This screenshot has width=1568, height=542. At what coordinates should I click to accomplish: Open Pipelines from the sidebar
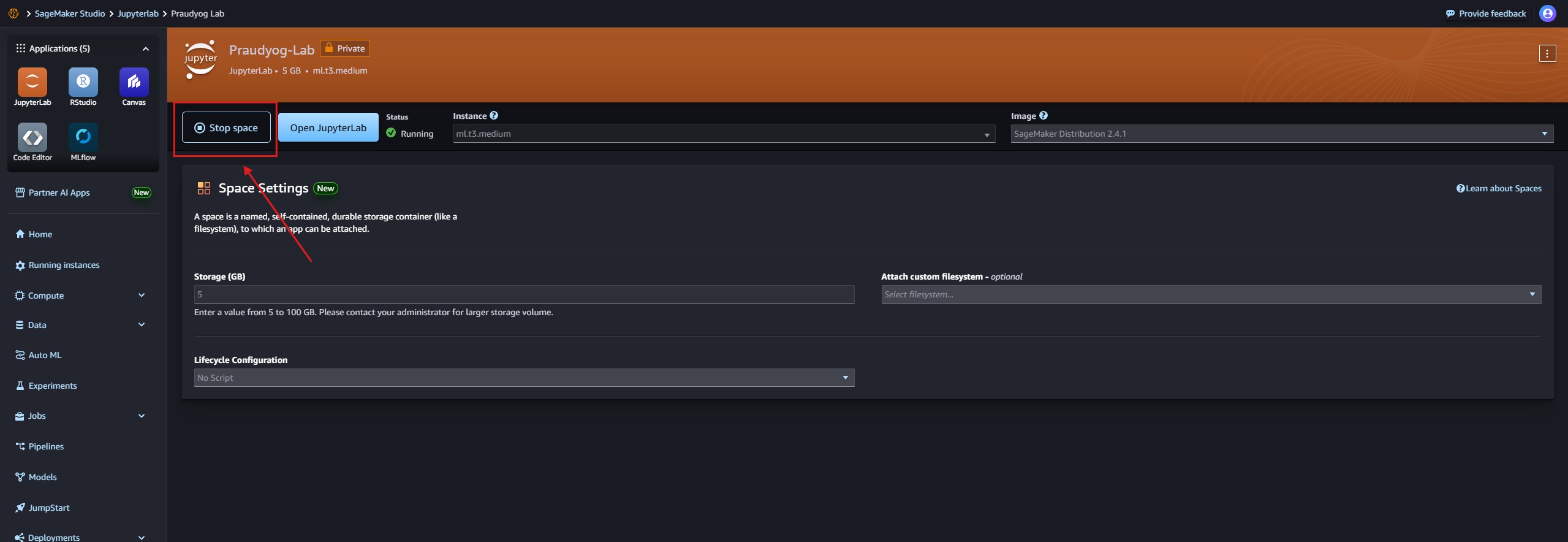coord(46,446)
